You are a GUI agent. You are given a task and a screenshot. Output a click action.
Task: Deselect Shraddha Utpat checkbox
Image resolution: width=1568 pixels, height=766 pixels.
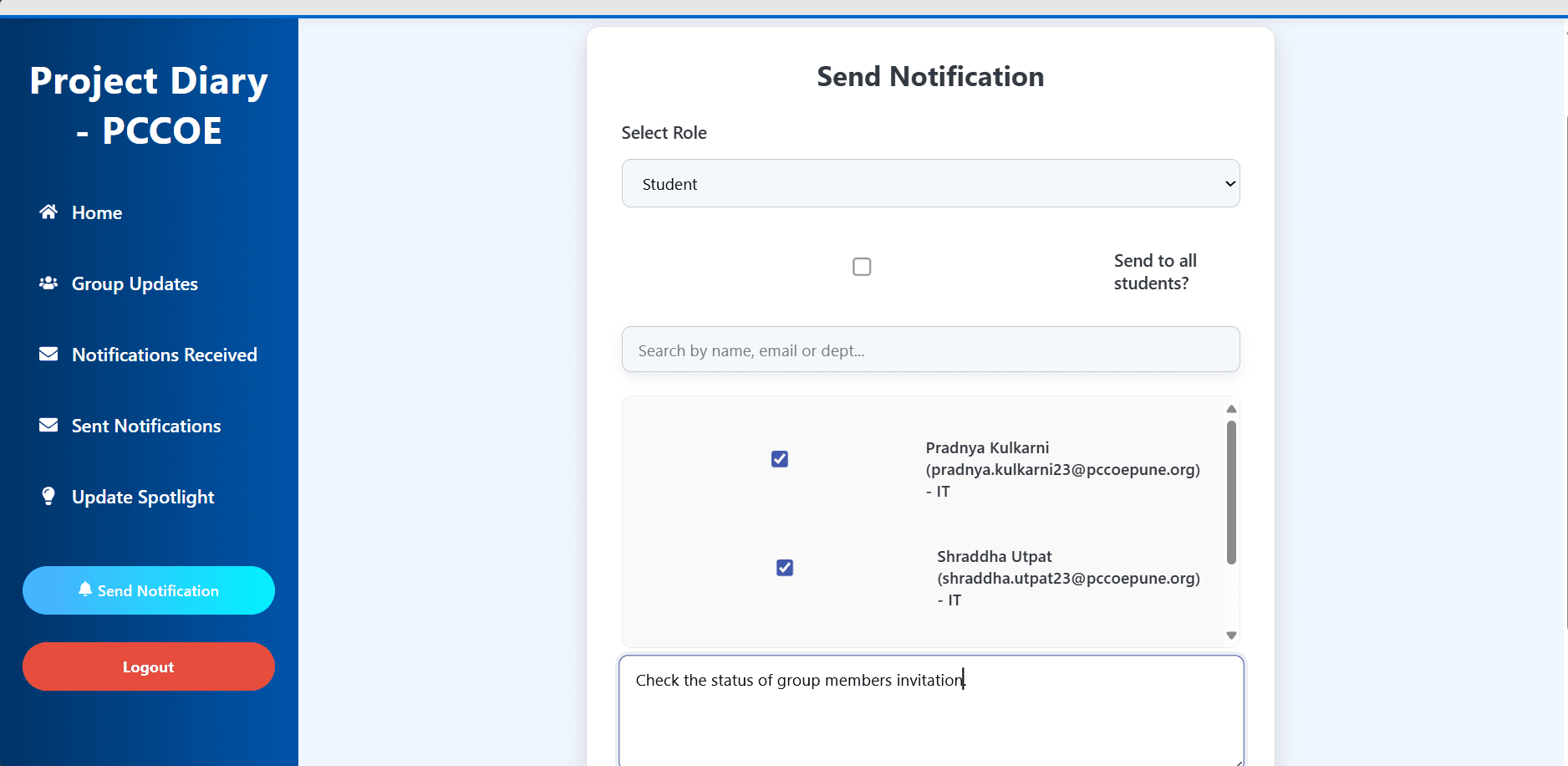(x=785, y=568)
